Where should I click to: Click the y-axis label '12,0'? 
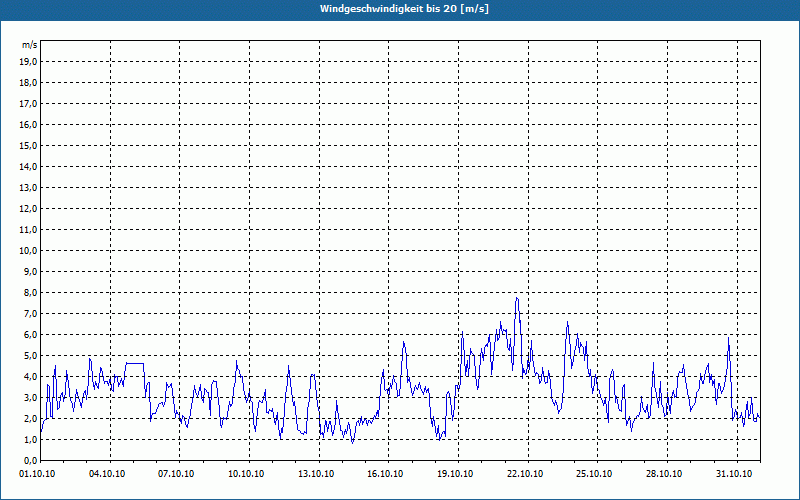pyautogui.click(x=29, y=209)
